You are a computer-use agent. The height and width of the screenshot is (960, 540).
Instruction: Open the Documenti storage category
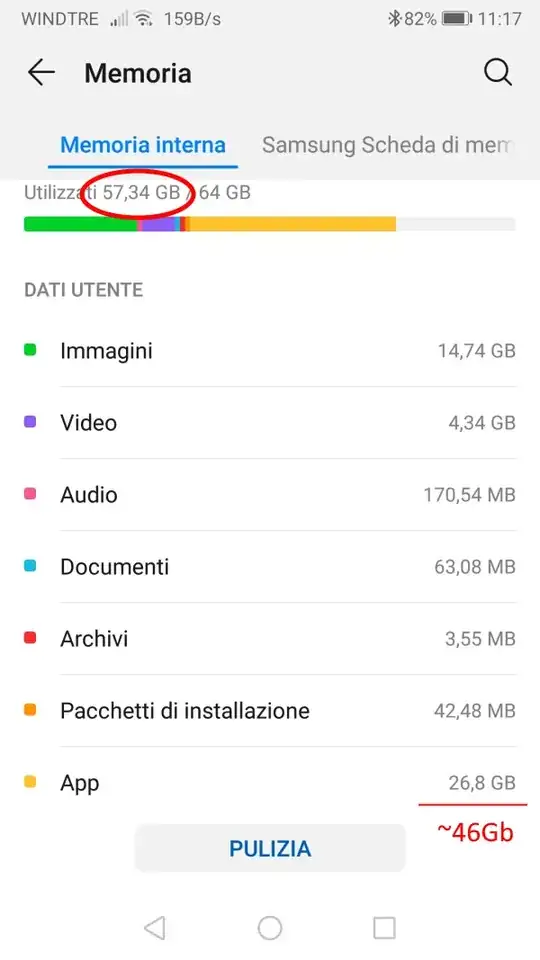(270, 566)
